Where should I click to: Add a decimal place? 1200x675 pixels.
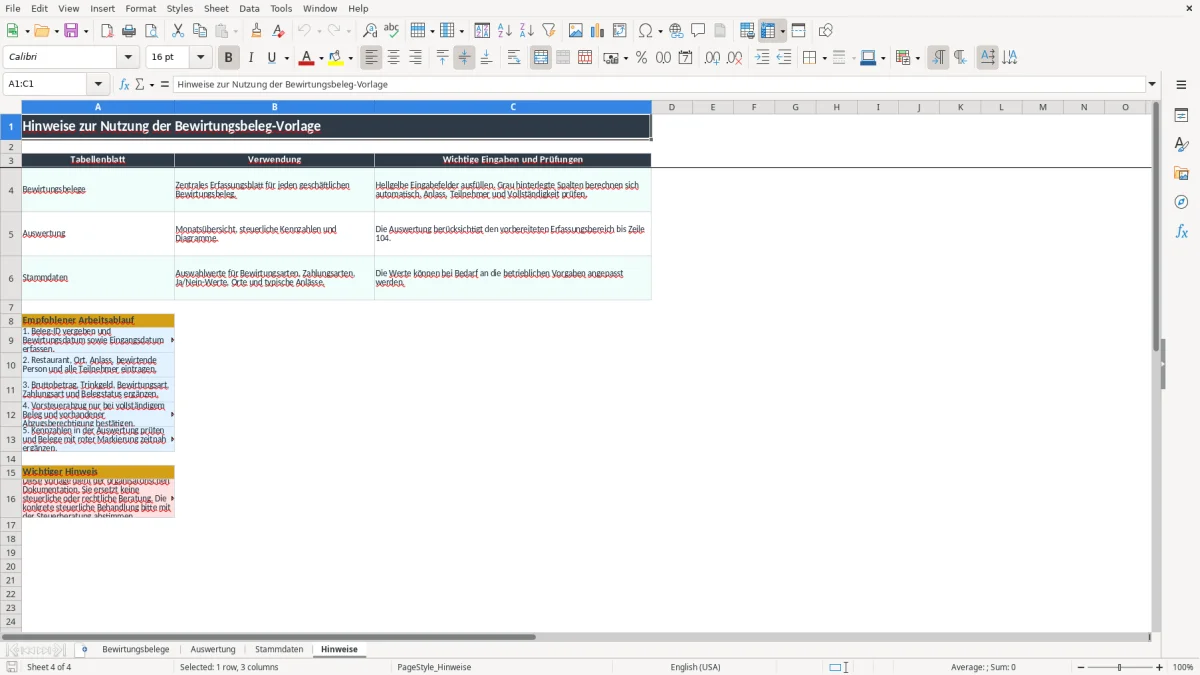click(x=713, y=58)
